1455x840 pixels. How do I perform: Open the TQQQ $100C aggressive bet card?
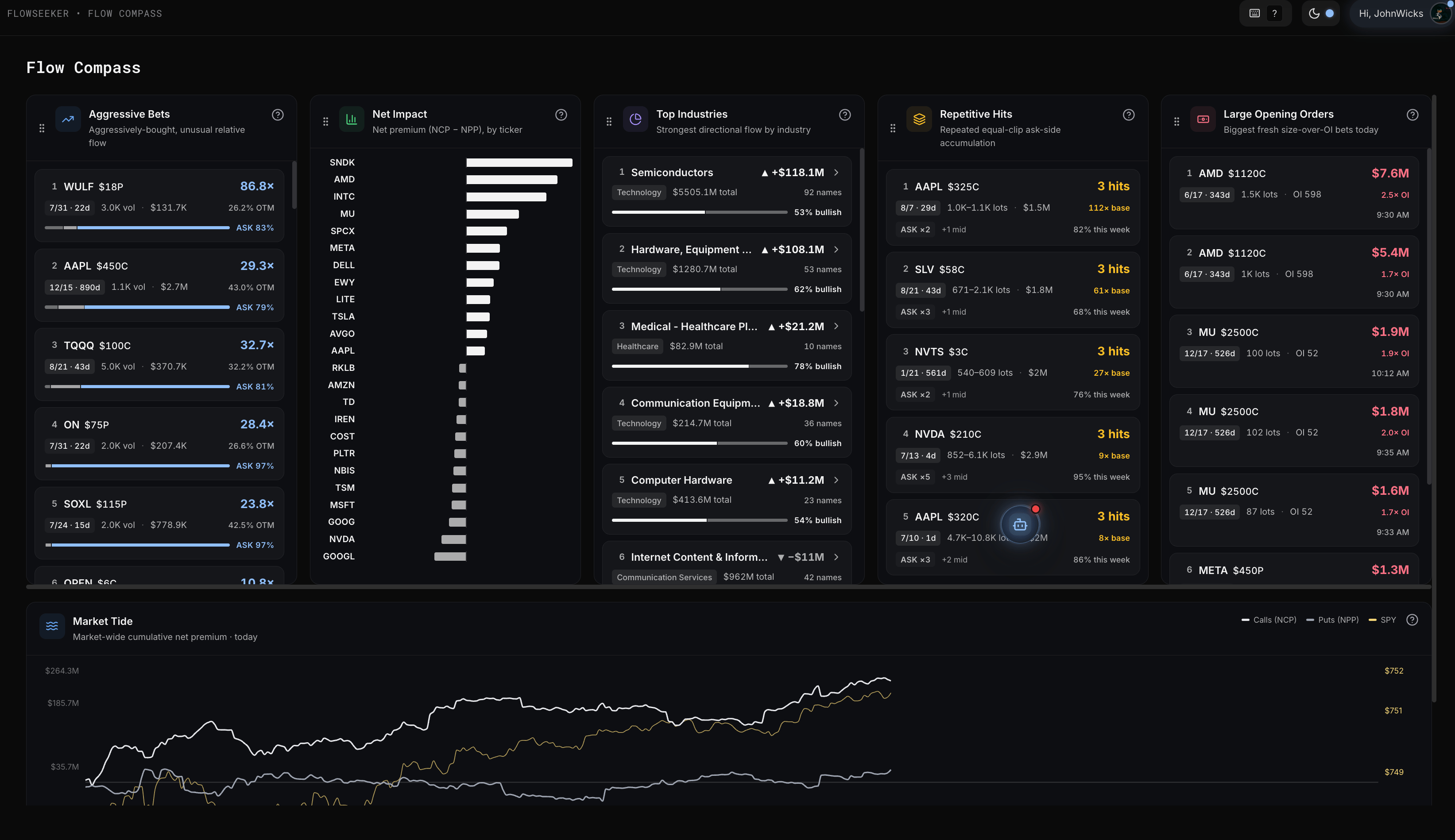click(159, 365)
